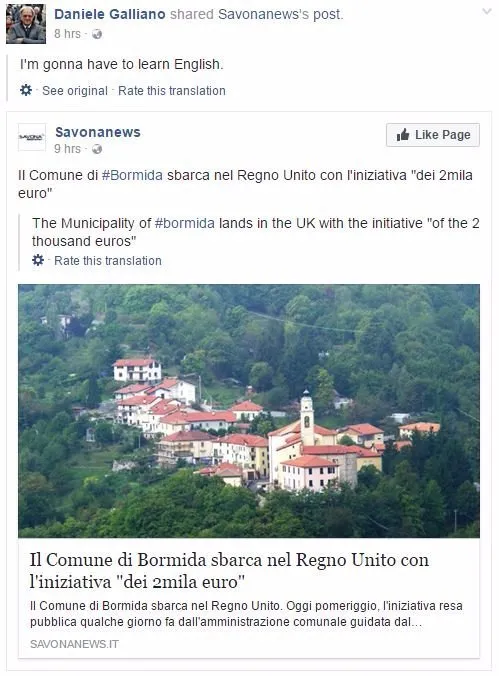Open the Bormida village photo

[x=249, y=410]
